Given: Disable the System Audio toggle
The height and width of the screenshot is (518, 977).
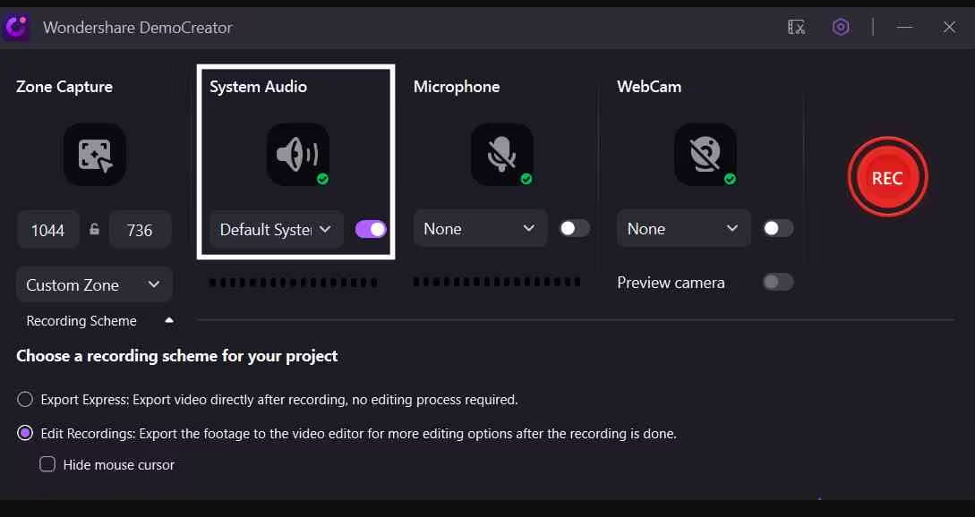Looking at the screenshot, I should click(x=371, y=229).
